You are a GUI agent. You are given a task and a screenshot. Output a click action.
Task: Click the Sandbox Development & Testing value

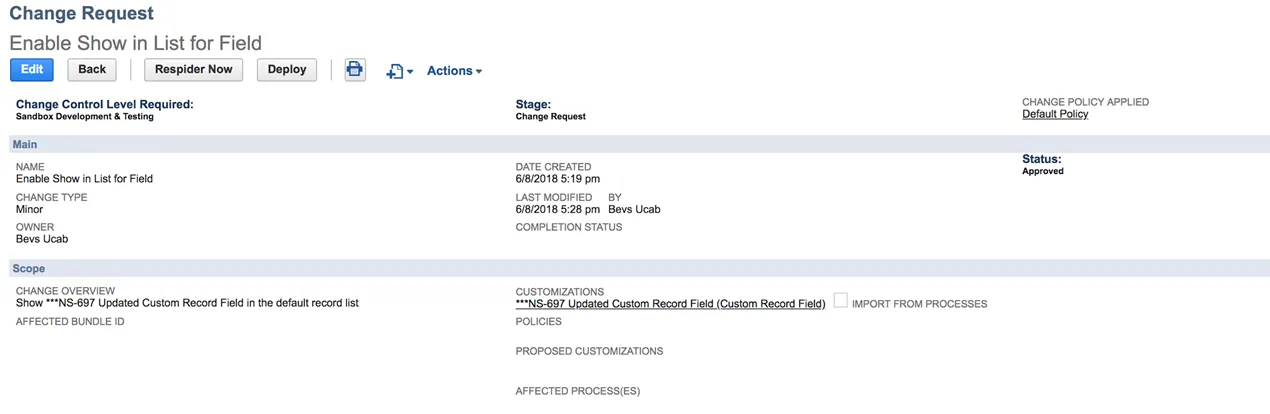click(85, 116)
